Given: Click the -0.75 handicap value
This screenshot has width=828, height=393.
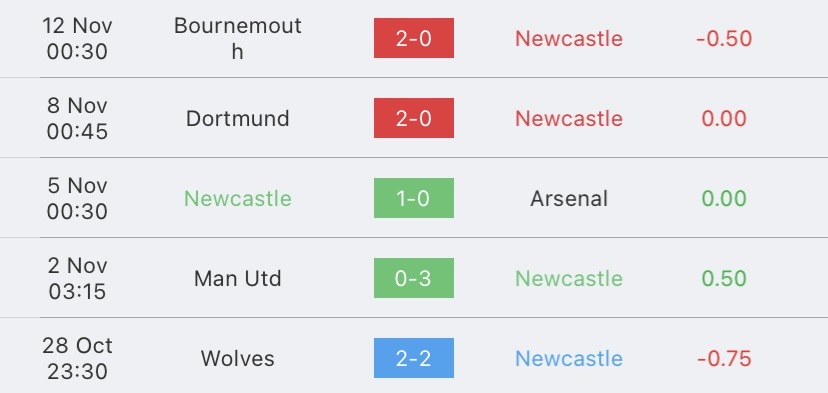Looking at the screenshot, I should 724,358.
